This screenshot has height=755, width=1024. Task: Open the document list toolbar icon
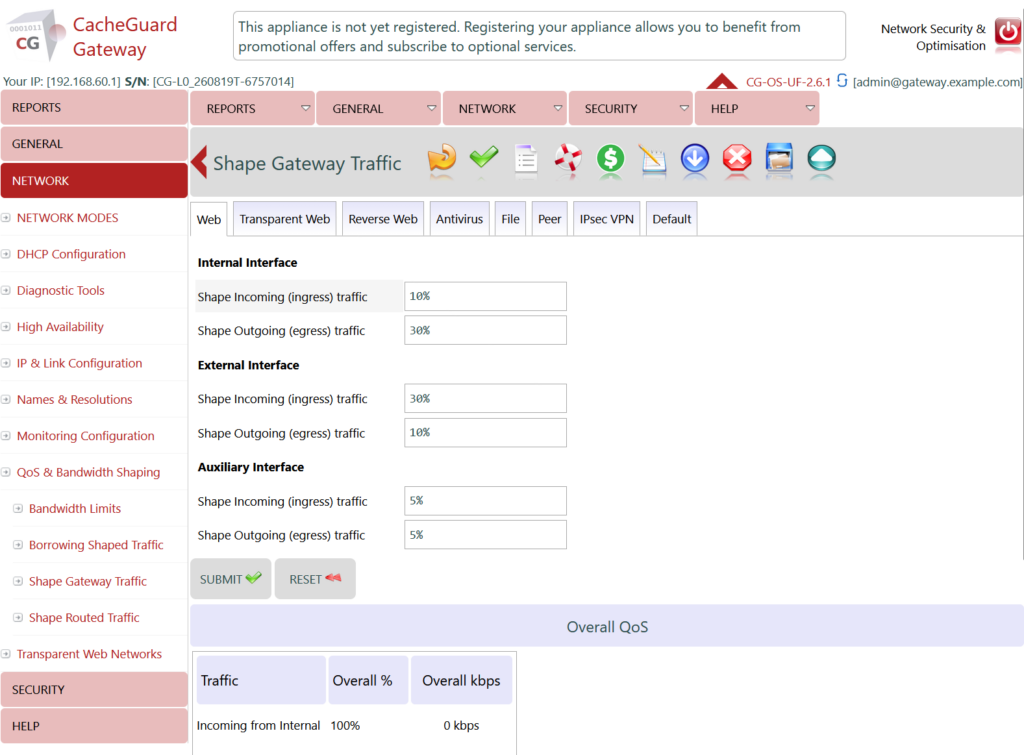[526, 159]
